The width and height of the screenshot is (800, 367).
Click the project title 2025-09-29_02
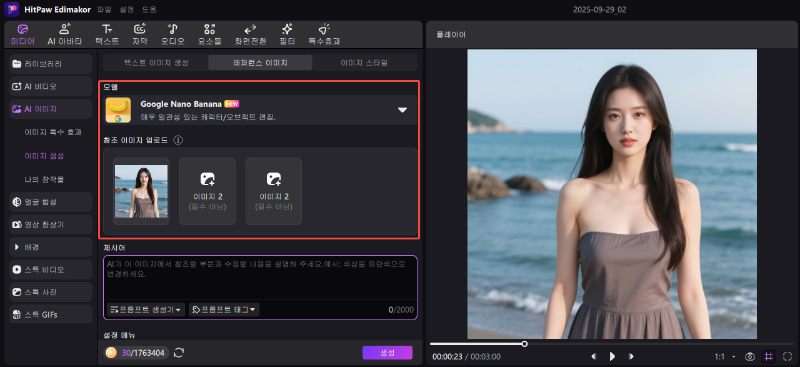click(x=599, y=9)
